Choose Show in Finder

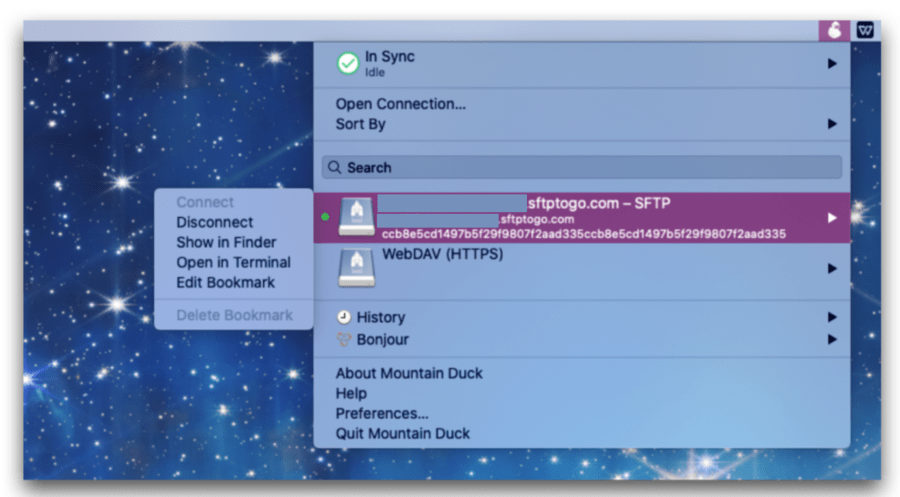pos(226,242)
